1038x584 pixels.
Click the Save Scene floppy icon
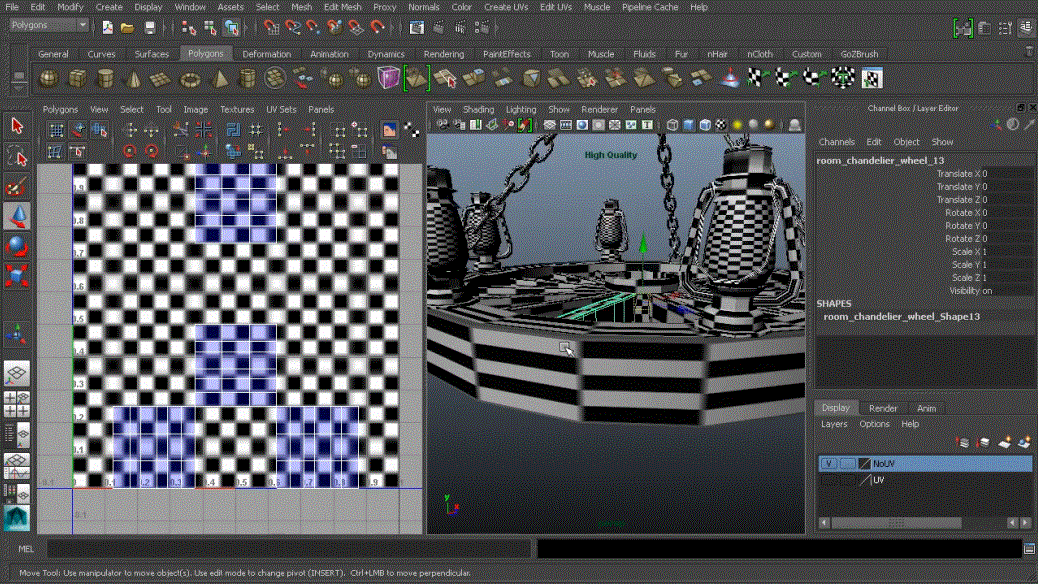150,27
